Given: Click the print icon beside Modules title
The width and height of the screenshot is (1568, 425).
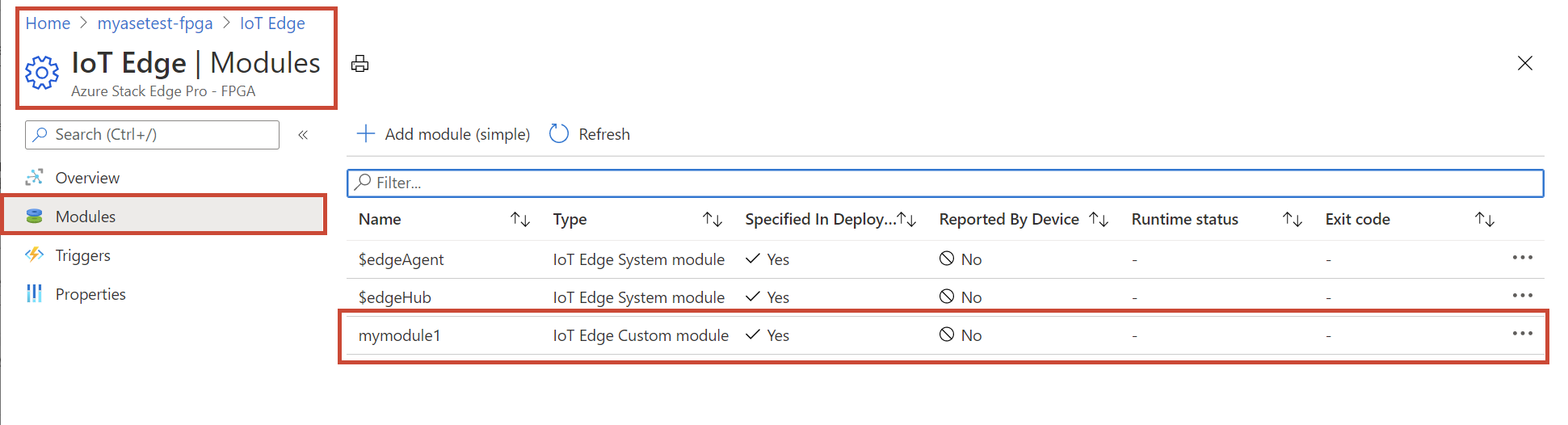Looking at the screenshot, I should [x=360, y=64].
